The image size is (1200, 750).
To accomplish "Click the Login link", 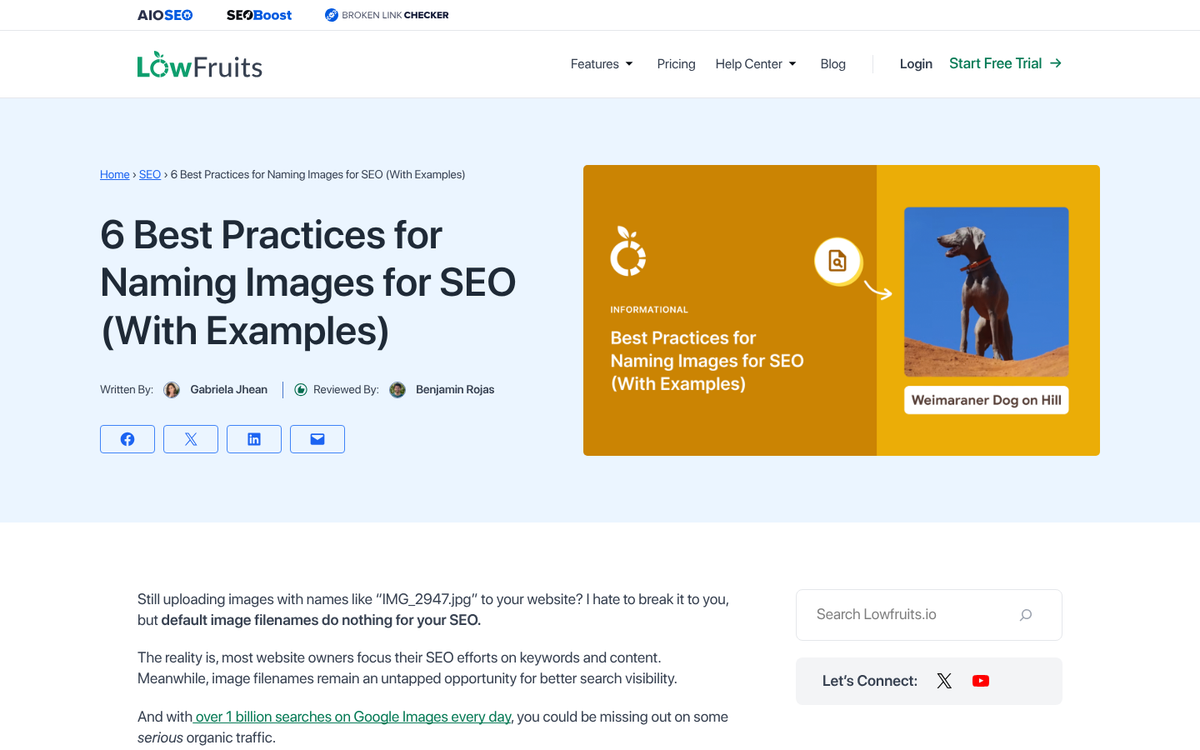I will (915, 63).
